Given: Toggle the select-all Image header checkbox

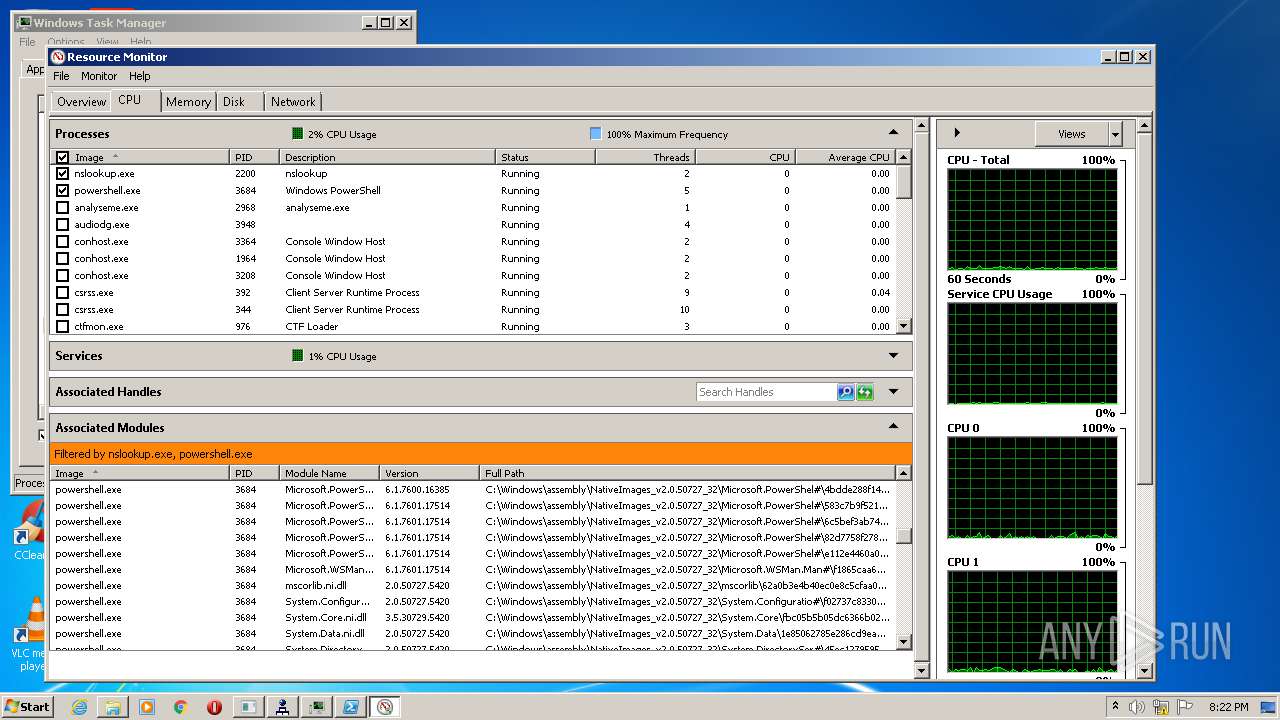Looking at the screenshot, I should click(x=63, y=157).
